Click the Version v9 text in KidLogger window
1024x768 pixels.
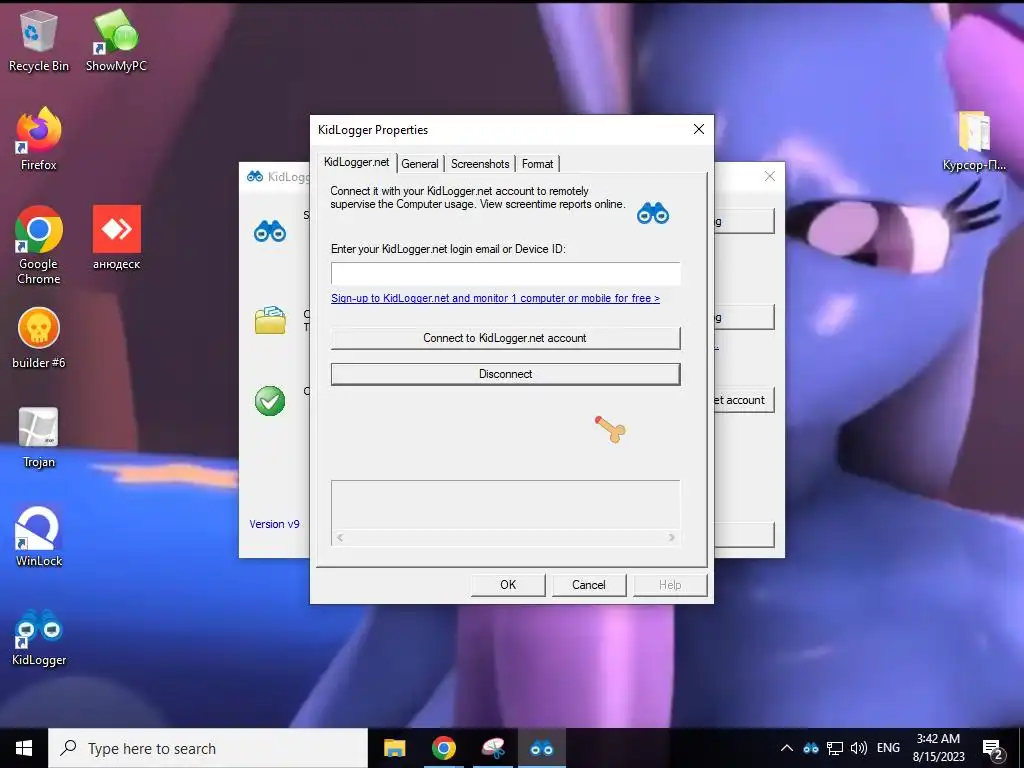(274, 524)
